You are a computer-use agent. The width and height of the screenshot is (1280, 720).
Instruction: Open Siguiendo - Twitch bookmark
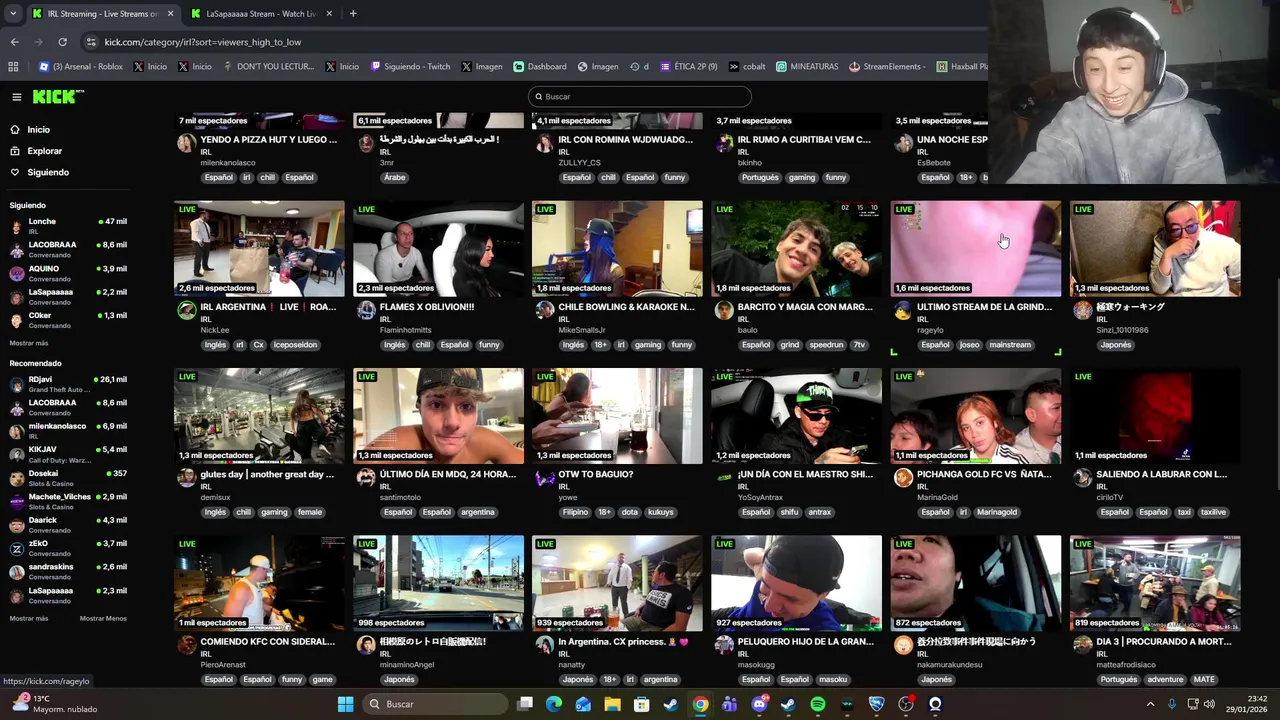click(x=410, y=67)
